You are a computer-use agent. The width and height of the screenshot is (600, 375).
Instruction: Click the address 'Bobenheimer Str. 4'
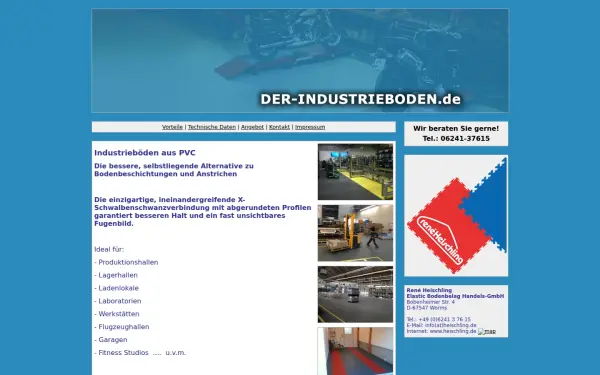(x=430, y=302)
